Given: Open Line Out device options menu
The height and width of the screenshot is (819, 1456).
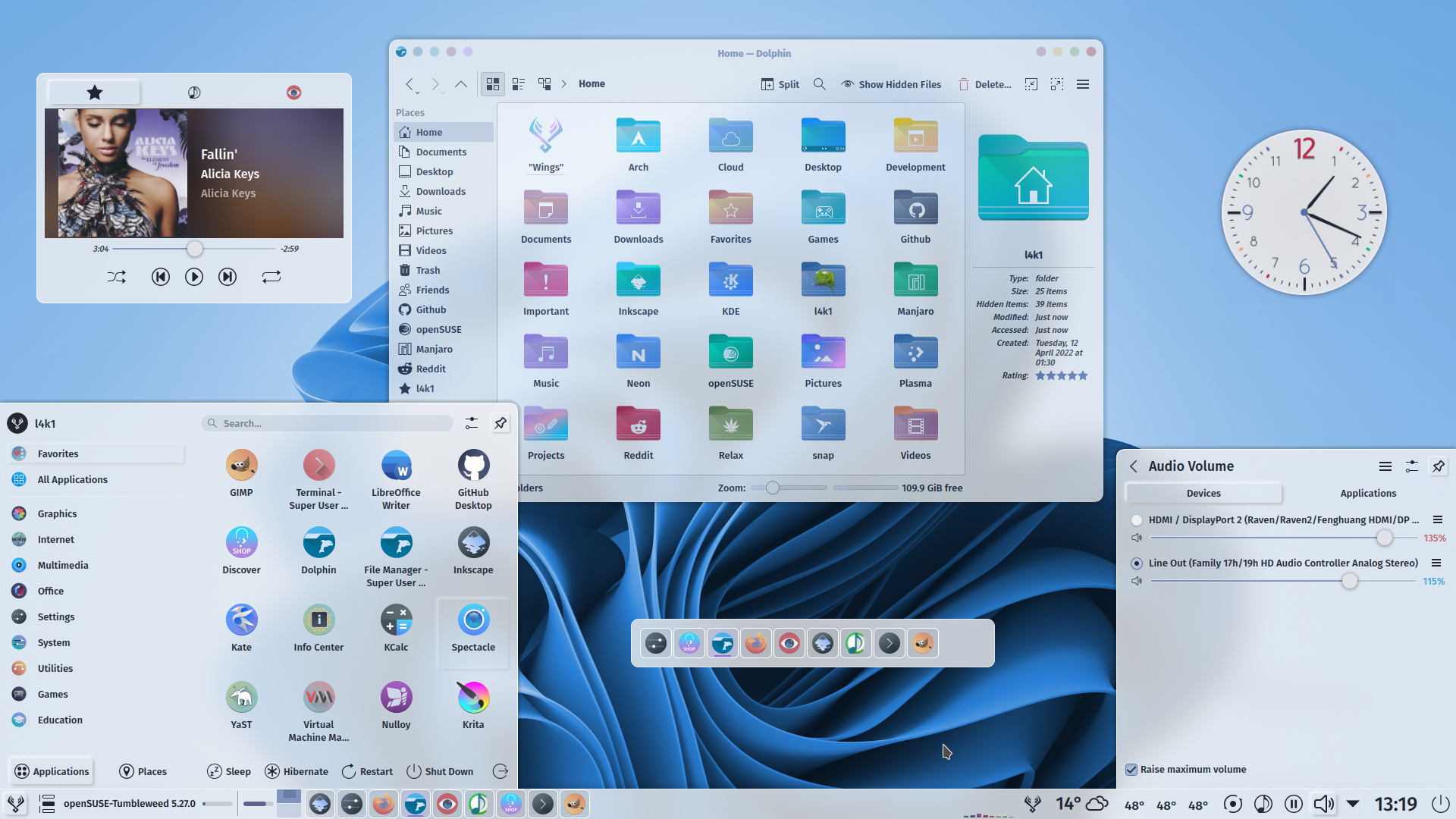Looking at the screenshot, I should (x=1436, y=563).
